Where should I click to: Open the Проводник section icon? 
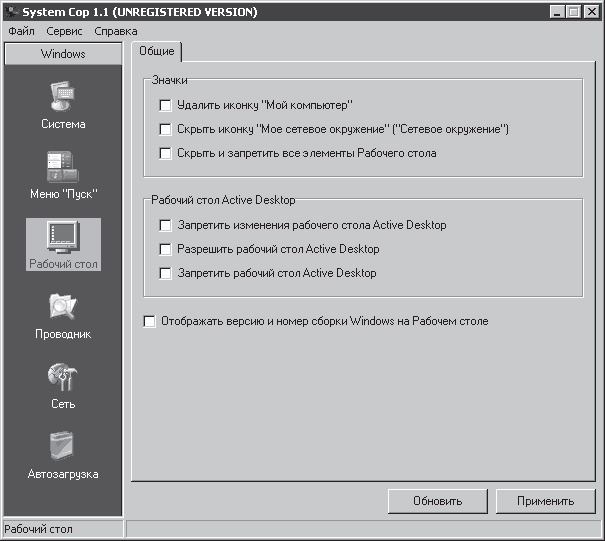[x=63, y=308]
